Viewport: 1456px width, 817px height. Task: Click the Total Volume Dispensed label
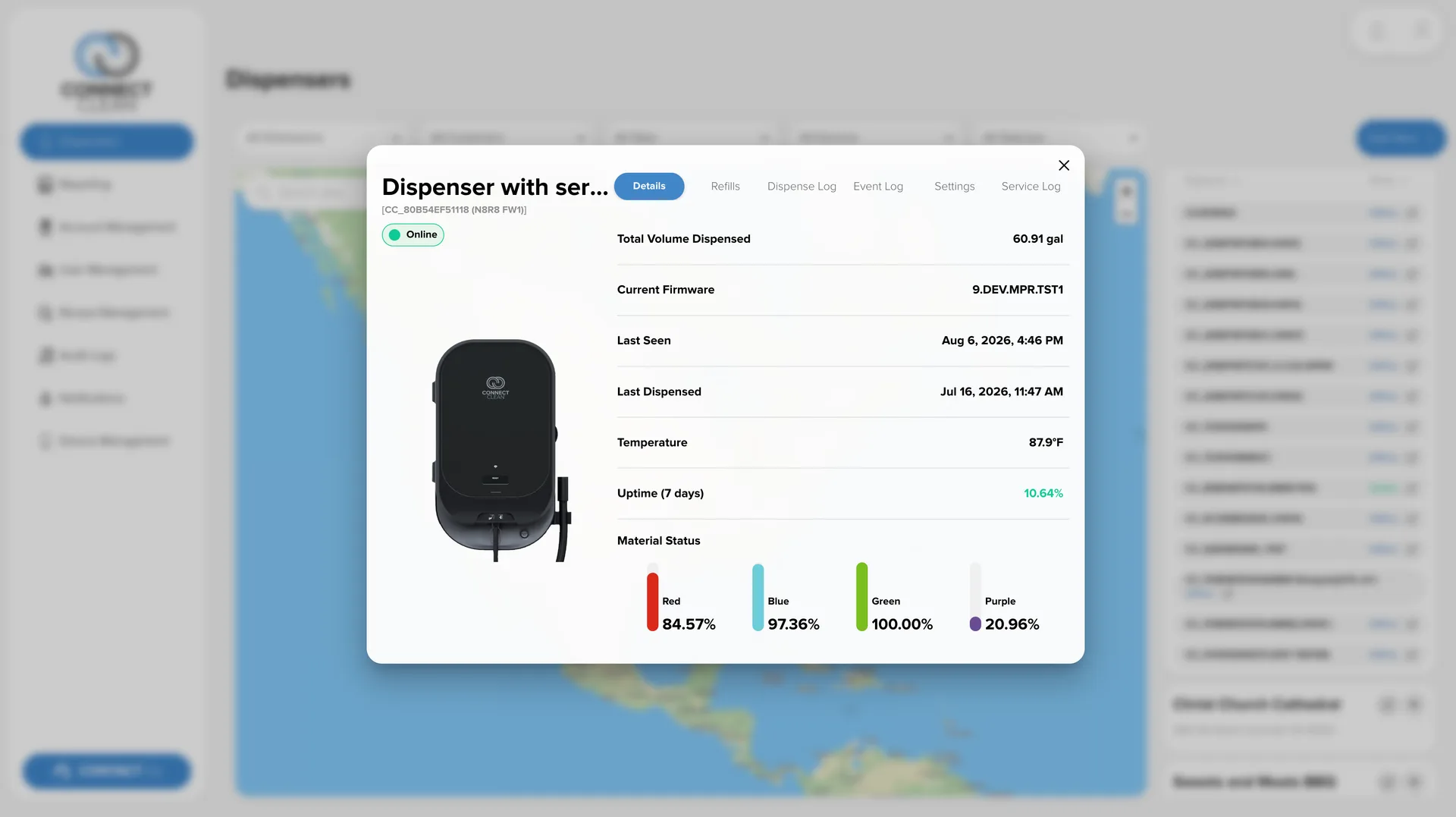click(x=684, y=239)
